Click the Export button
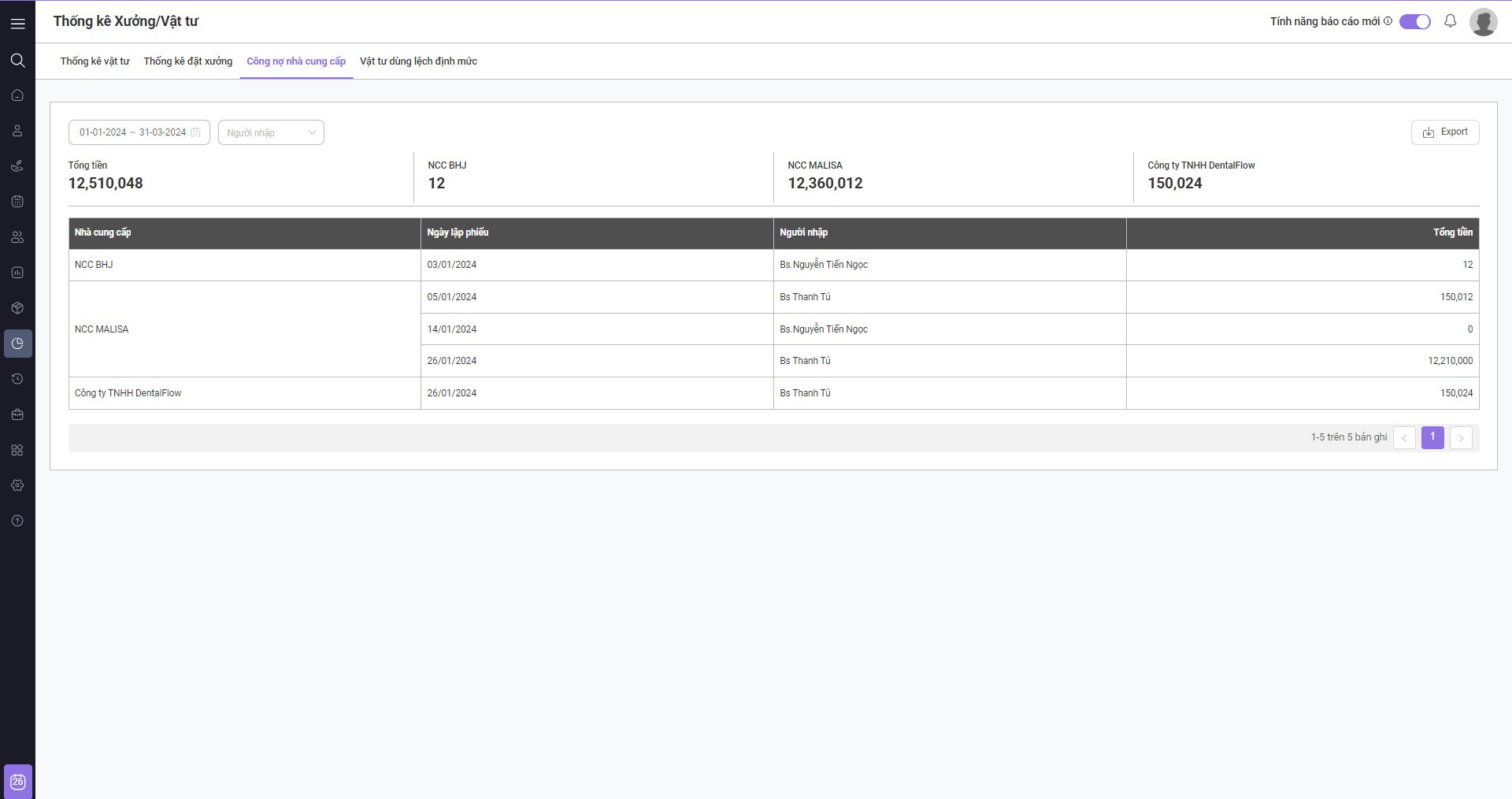Screen dimensions: 1512x799 click(x=1444, y=132)
